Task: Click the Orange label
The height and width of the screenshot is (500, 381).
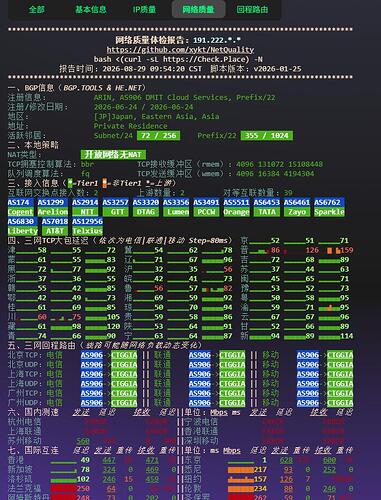Action: pos(236,212)
